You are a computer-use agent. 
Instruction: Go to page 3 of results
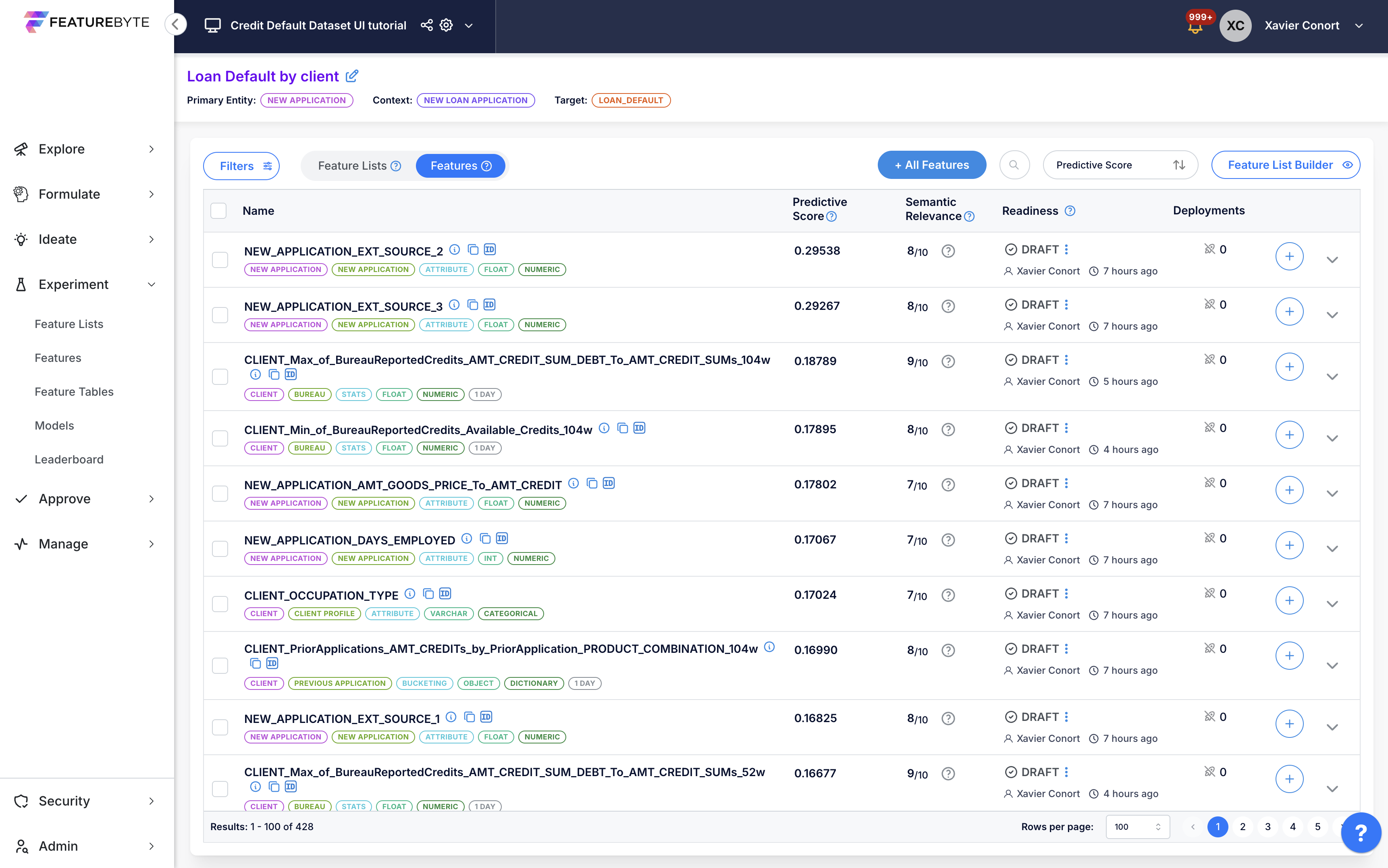(x=1267, y=826)
